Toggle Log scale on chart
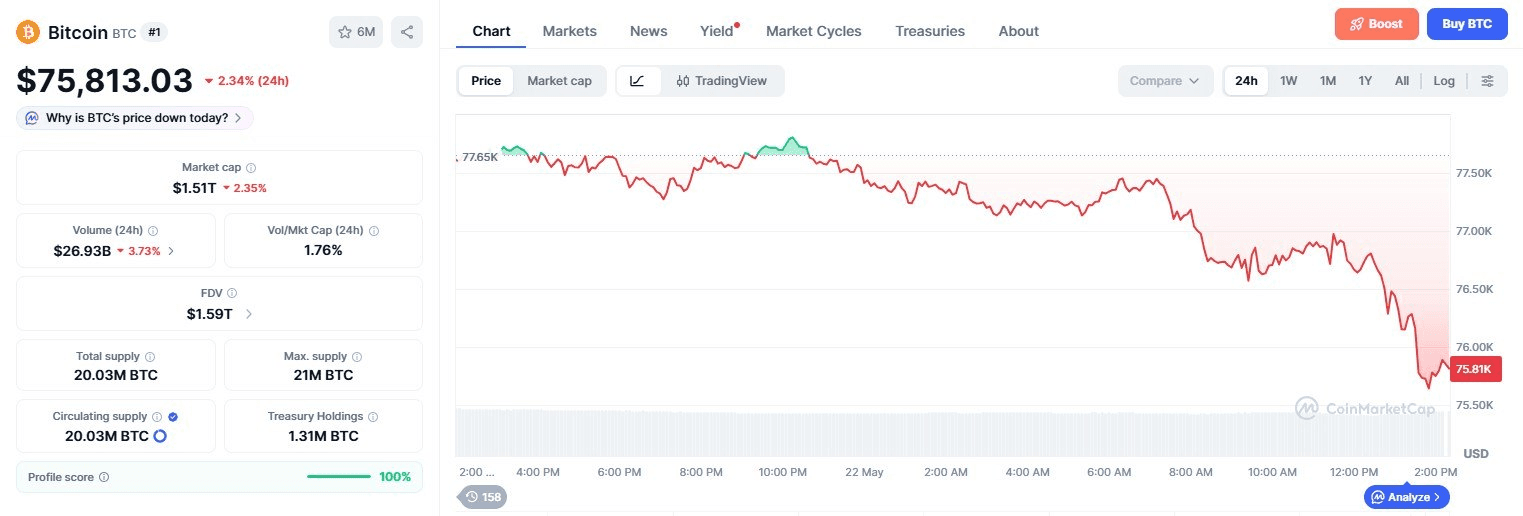Viewport: 1523px width, 516px height. [x=1444, y=81]
